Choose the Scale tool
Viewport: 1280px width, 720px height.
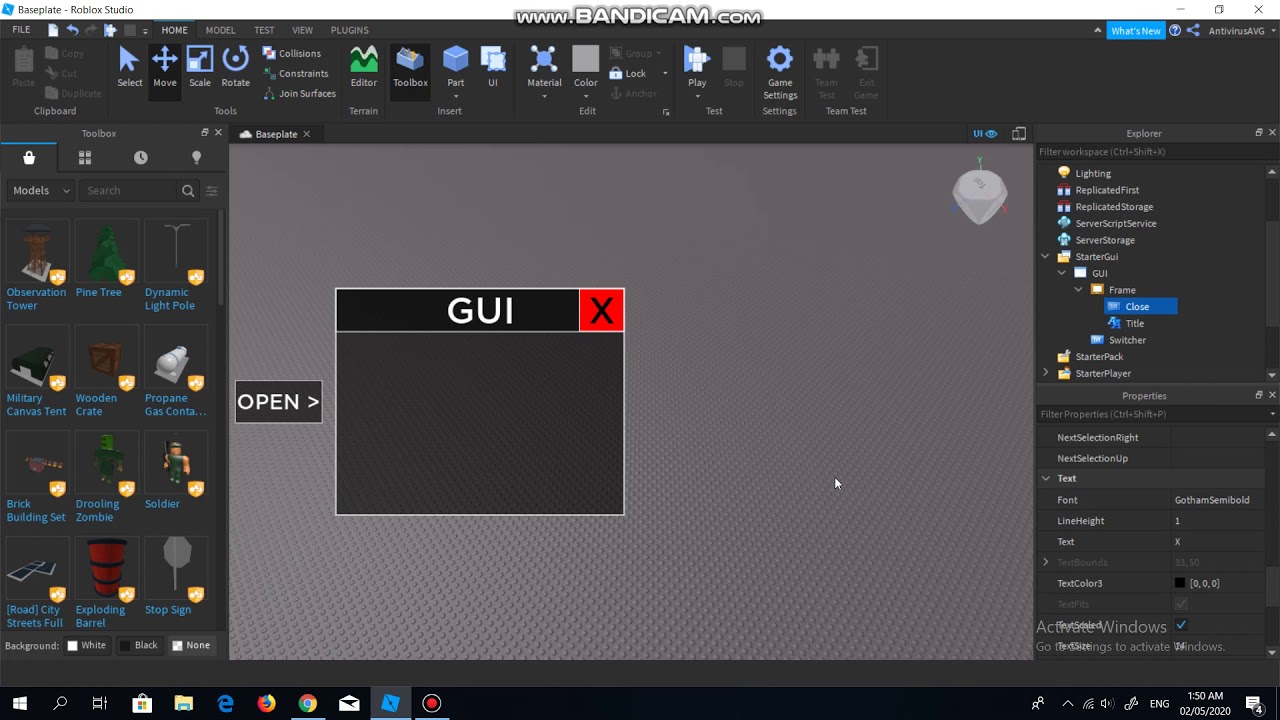[x=200, y=67]
